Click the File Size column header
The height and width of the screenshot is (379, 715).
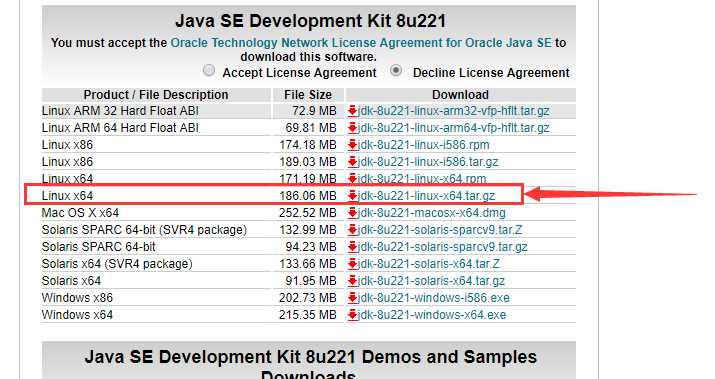(x=308, y=95)
